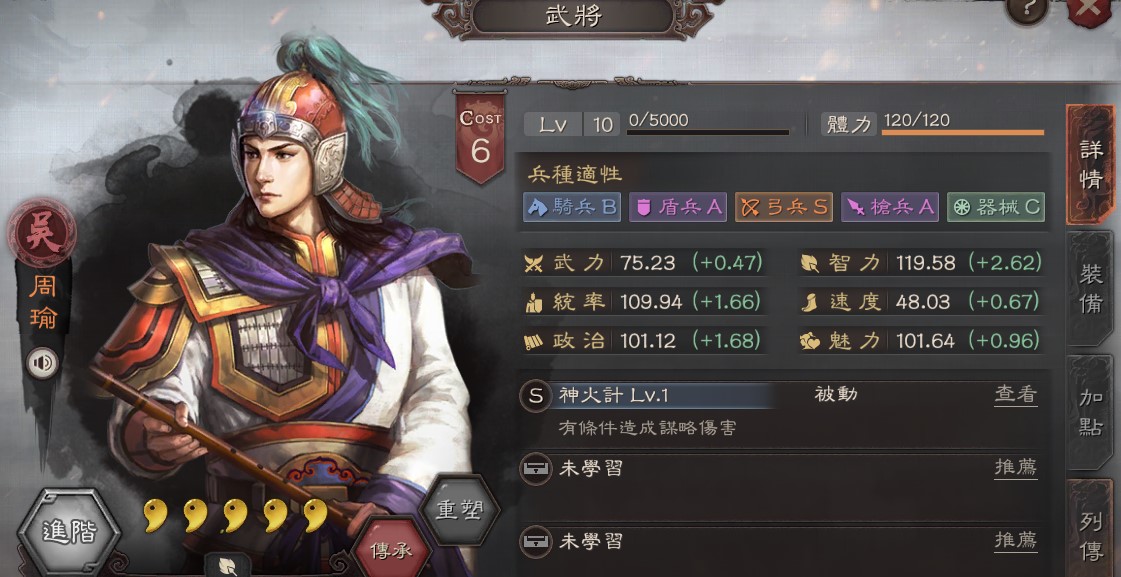Play Zhou Yu's voice with speaker icon
The height and width of the screenshot is (577, 1121).
pos(43,363)
